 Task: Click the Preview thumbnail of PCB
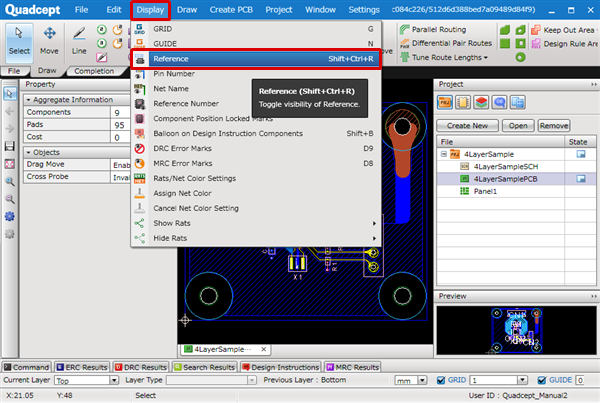point(516,330)
